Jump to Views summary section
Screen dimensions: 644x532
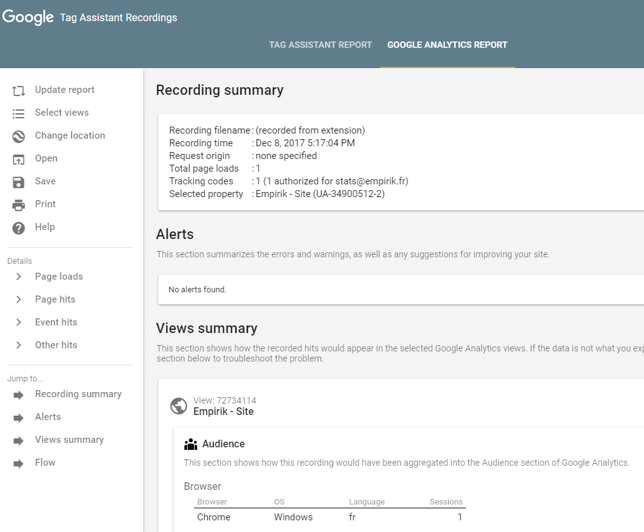point(68,440)
